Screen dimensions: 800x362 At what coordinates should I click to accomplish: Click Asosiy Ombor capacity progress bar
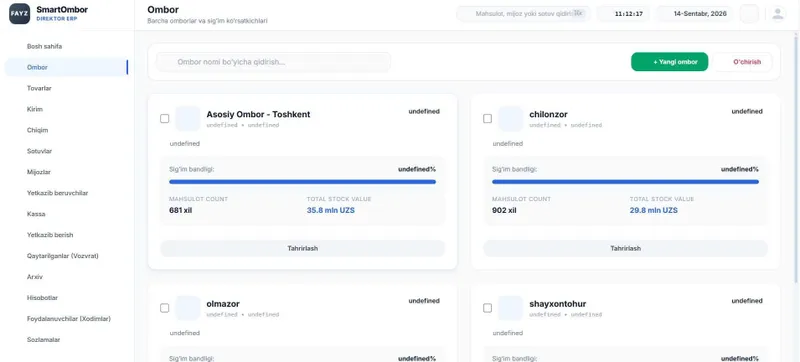(303, 182)
